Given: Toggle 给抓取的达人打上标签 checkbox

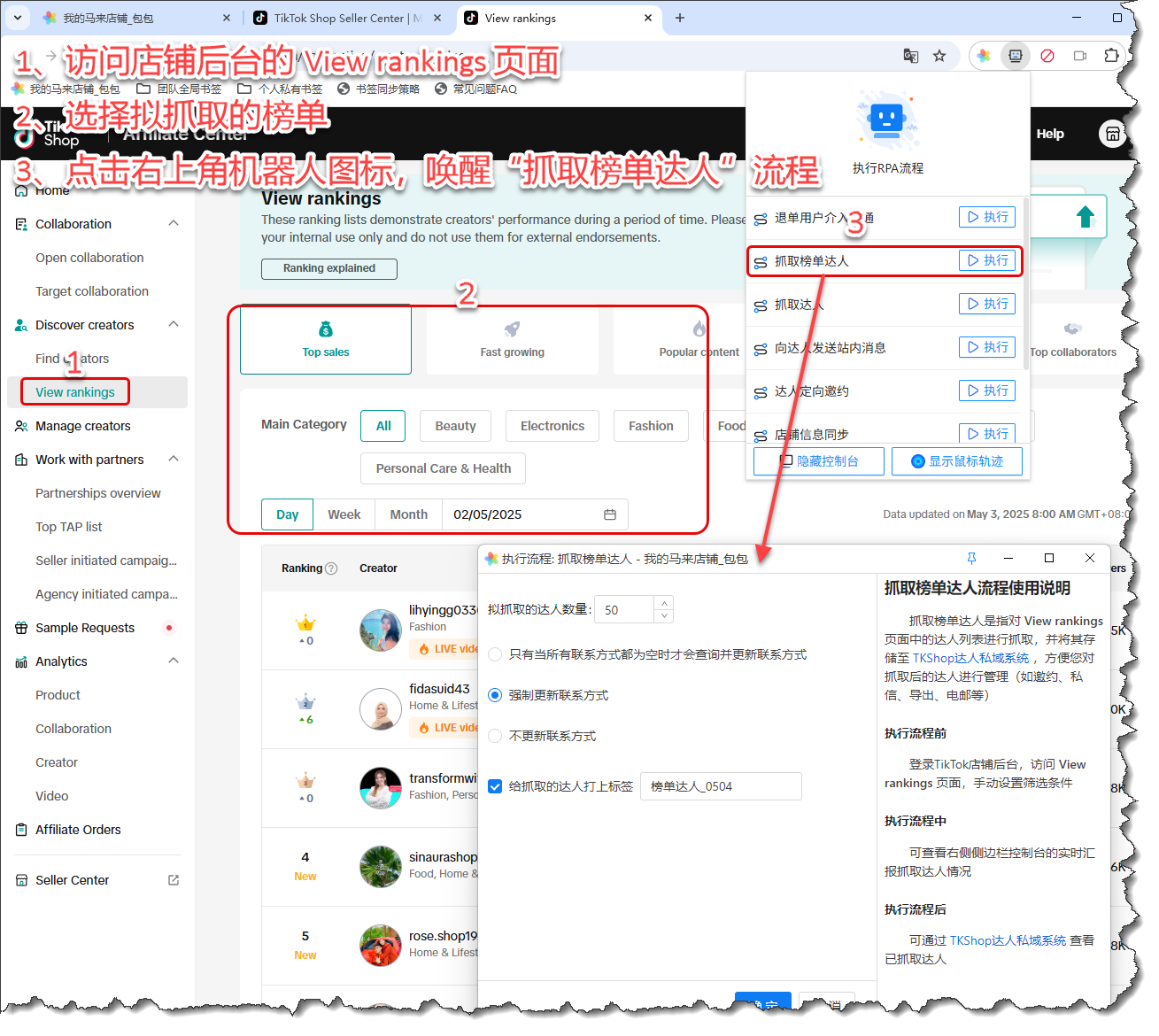Looking at the screenshot, I should coord(495,786).
